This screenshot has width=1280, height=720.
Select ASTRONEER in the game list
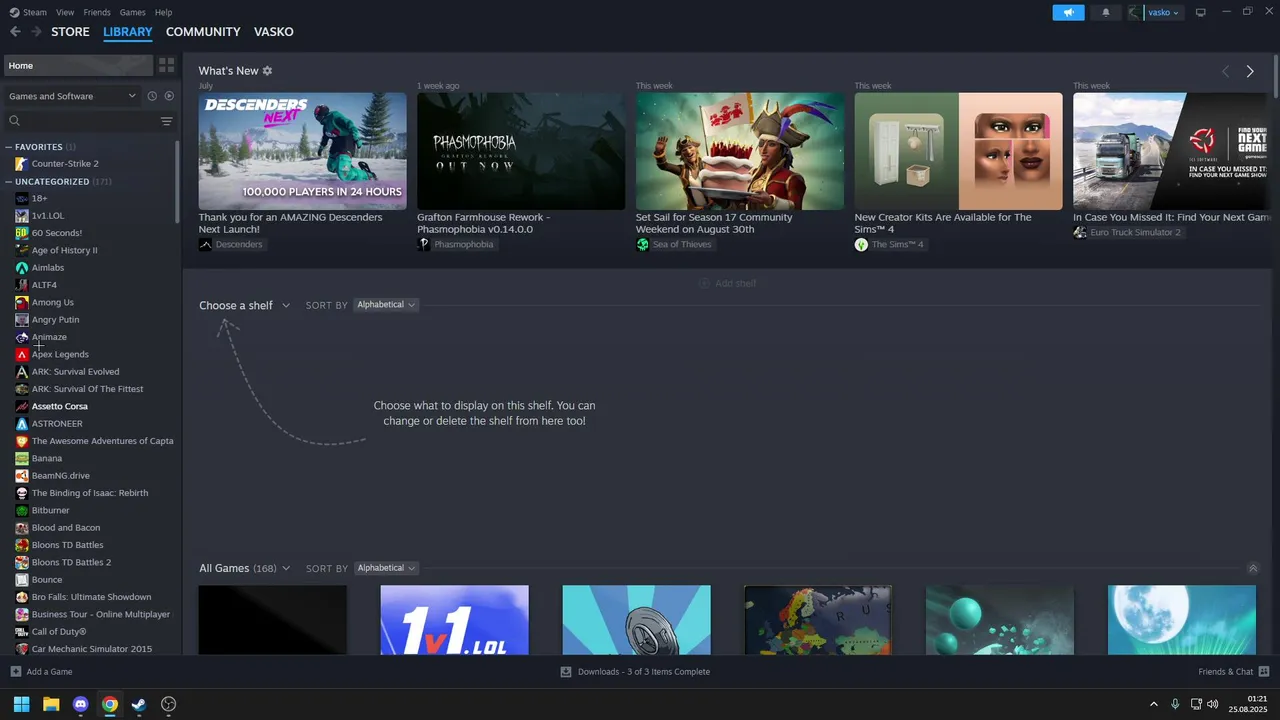point(57,424)
